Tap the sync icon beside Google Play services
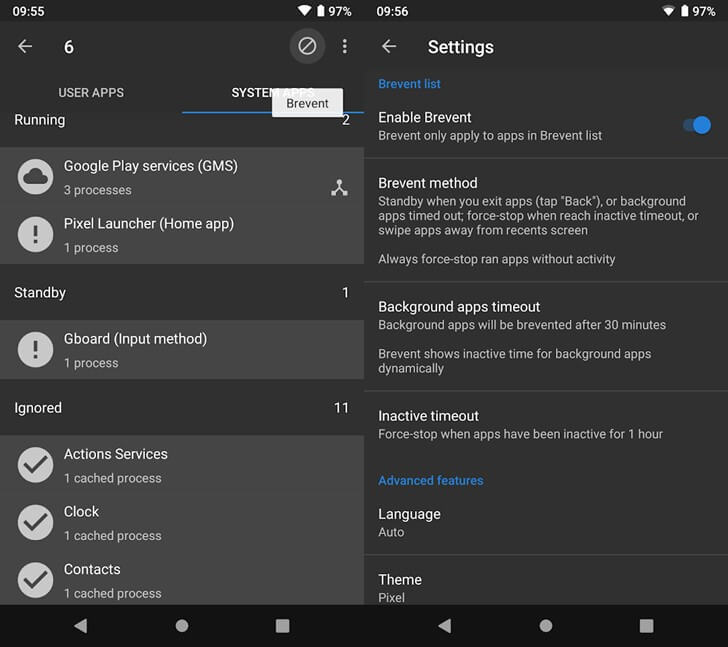This screenshot has width=728, height=647. click(x=339, y=188)
